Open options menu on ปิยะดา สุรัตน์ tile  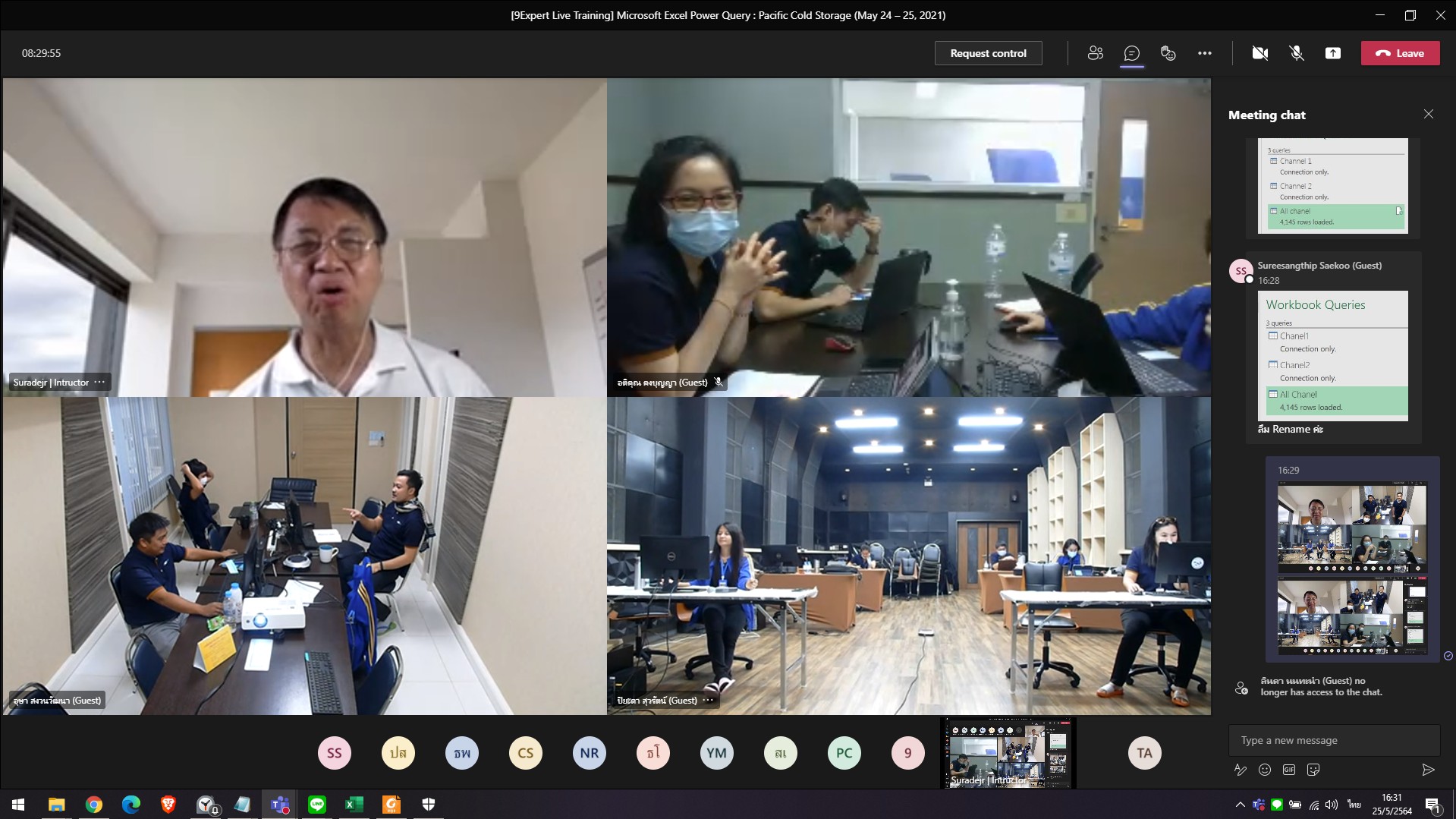click(x=709, y=700)
